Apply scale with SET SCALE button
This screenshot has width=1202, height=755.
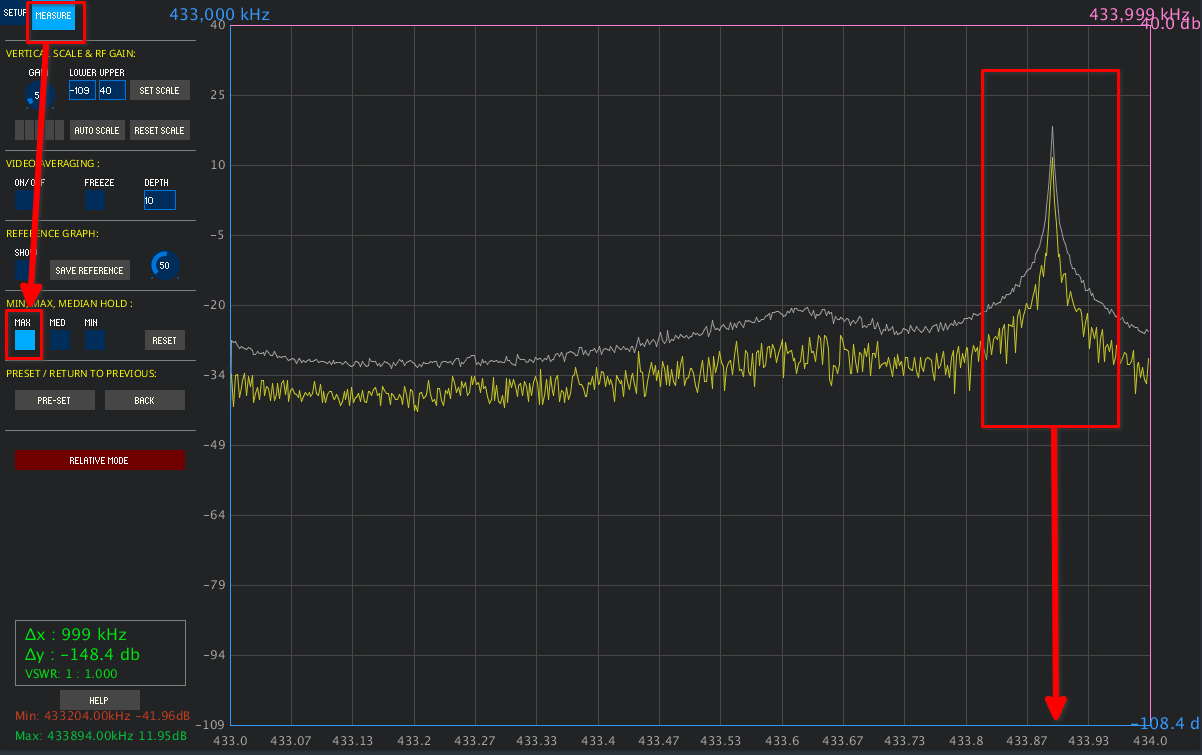[x=159, y=91]
